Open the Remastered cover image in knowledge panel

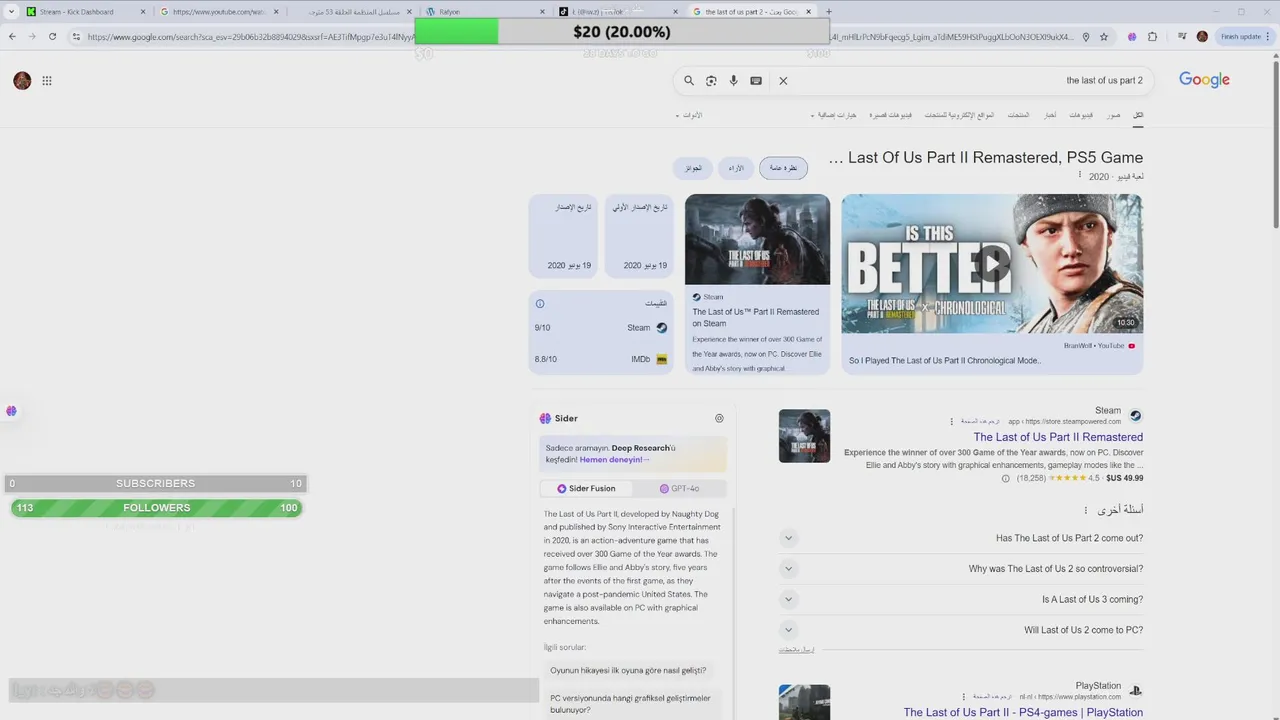[757, 240]
